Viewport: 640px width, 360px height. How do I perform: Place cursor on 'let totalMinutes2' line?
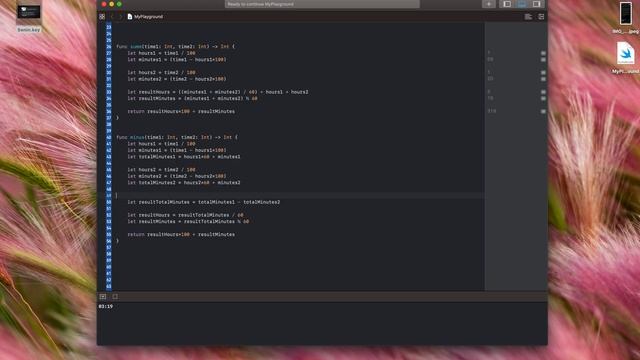[184, 182]
